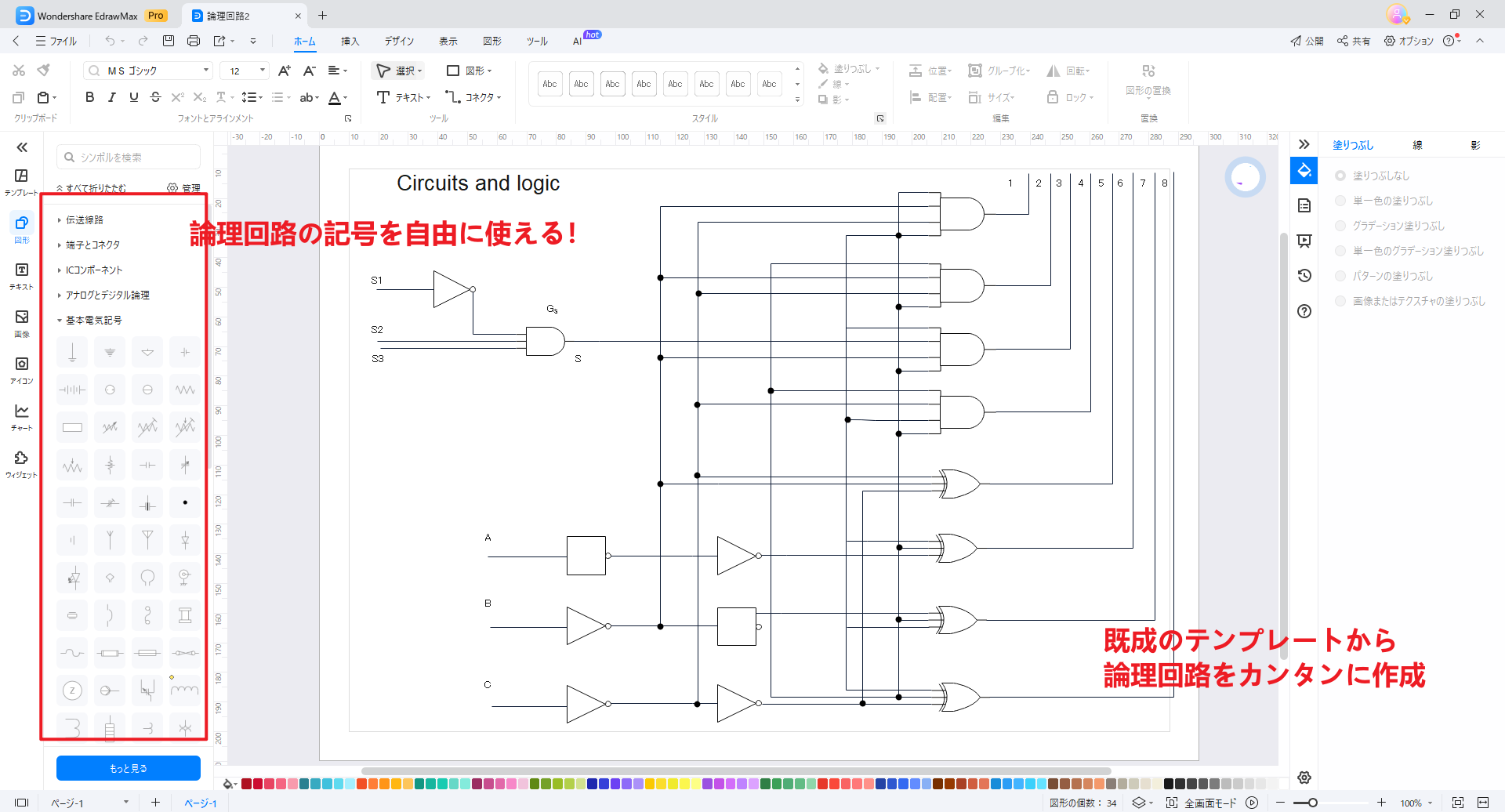Image resolution: width=1505 pixels, height=812 pixels.
Task: Open the ウィジェット sidebar panel
Action: click(21, 464)
